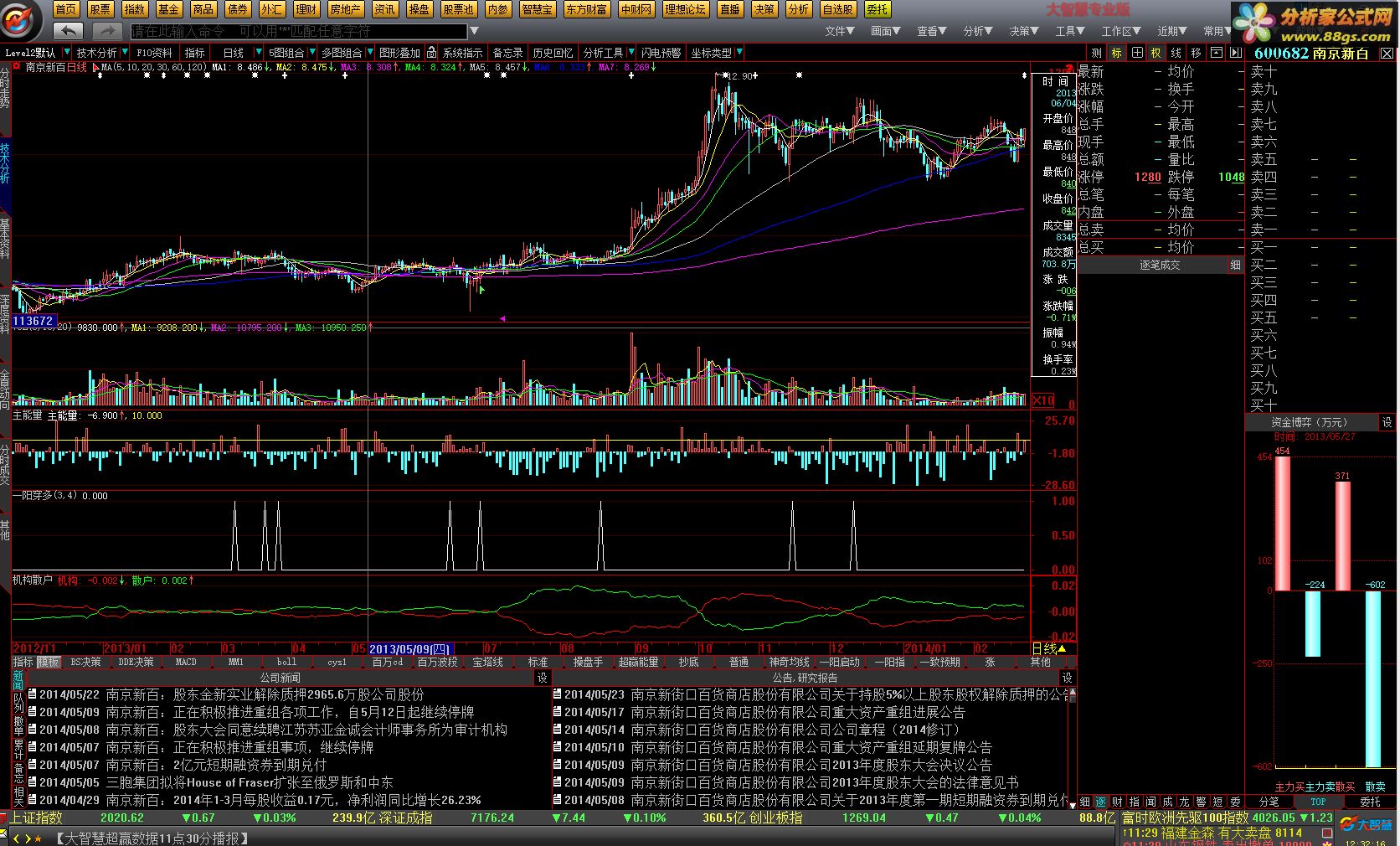1400x846 pixels.
Task: Open 查看 menu
Action: tap(931, 31)
